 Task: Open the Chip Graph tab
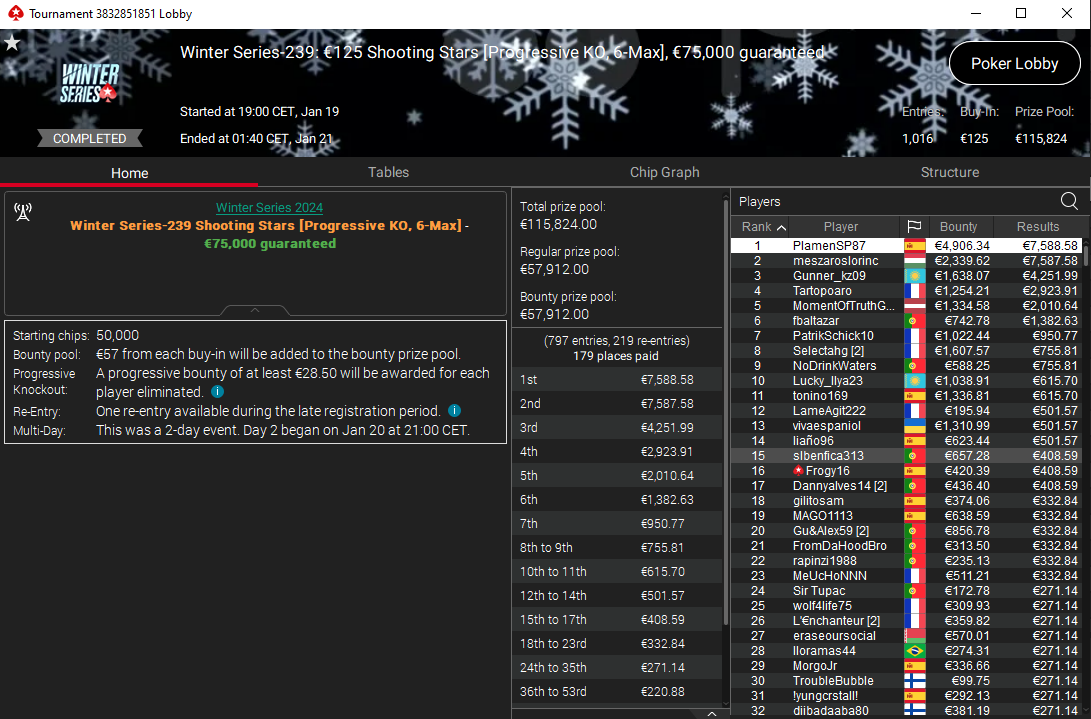(664, 172)
